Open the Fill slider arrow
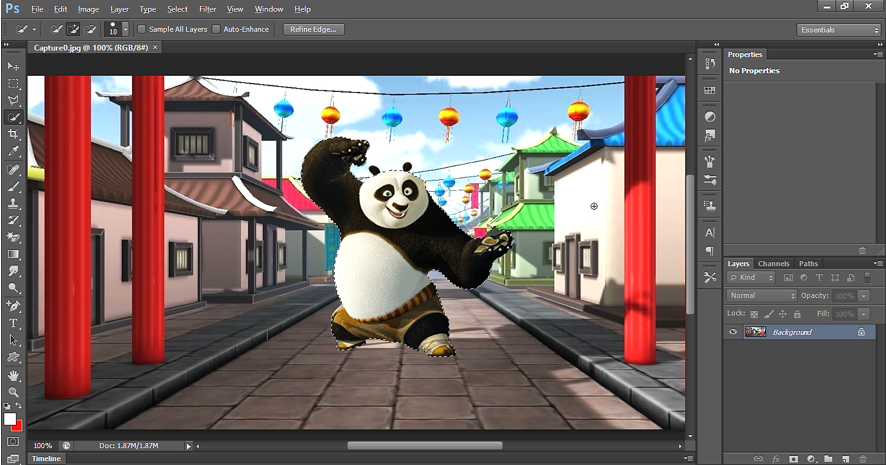The width and height of the screenshot is (886, 465). [863, 314]
